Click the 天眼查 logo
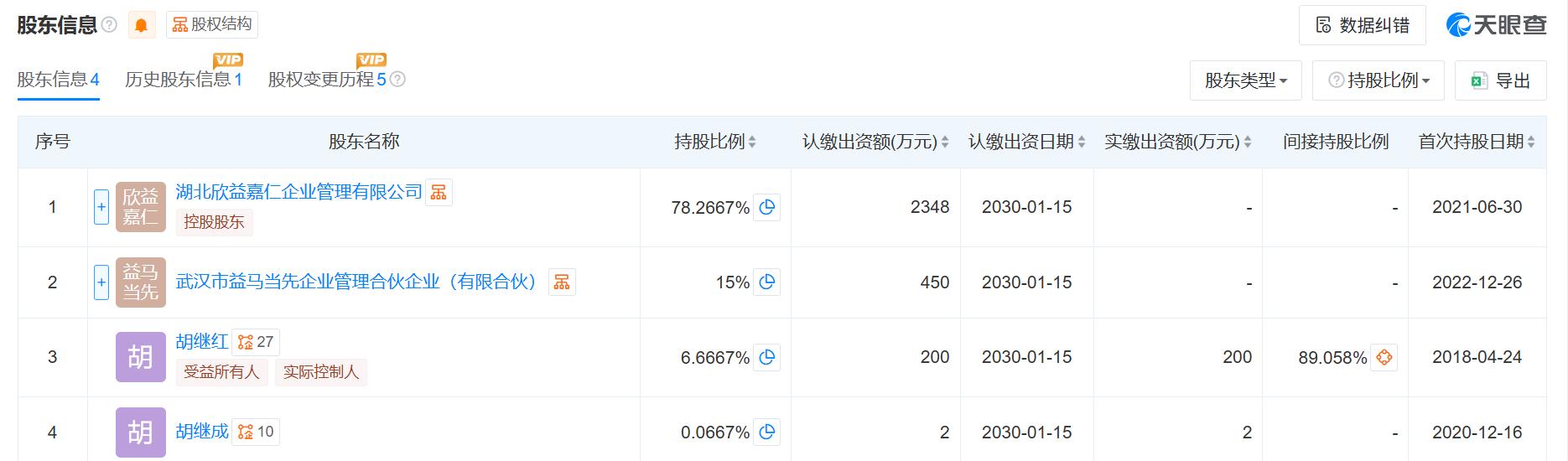The image size is (1568, 461). click(x=1497, y=25)
